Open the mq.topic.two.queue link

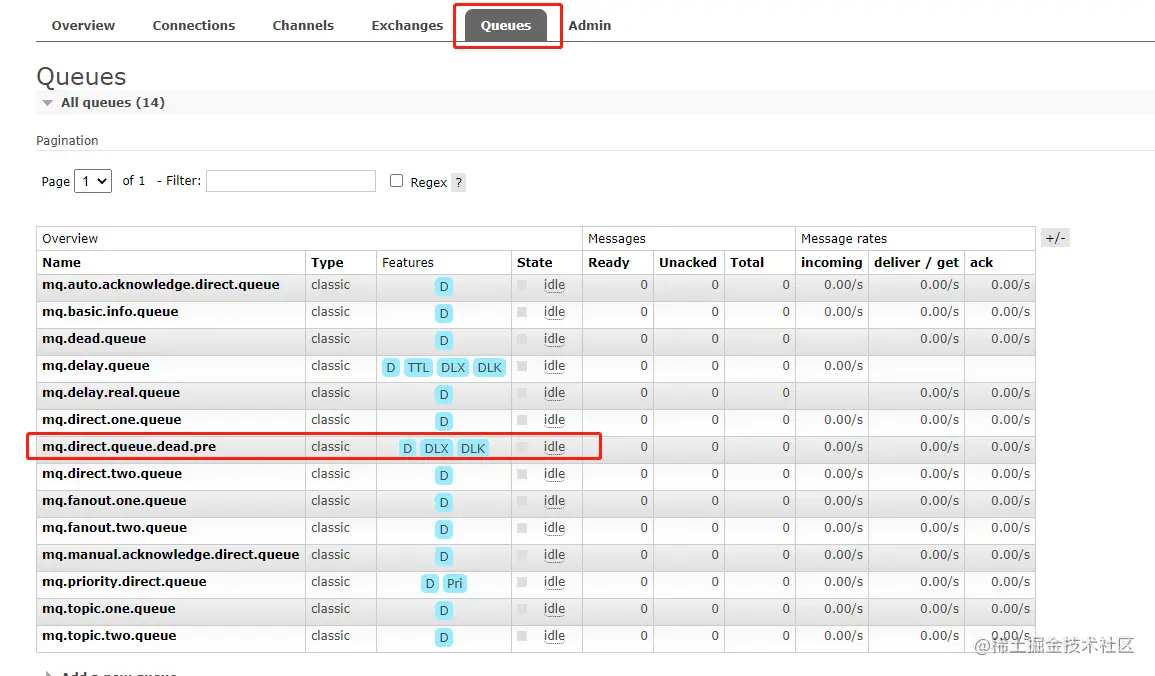click(x=109, y=635)
